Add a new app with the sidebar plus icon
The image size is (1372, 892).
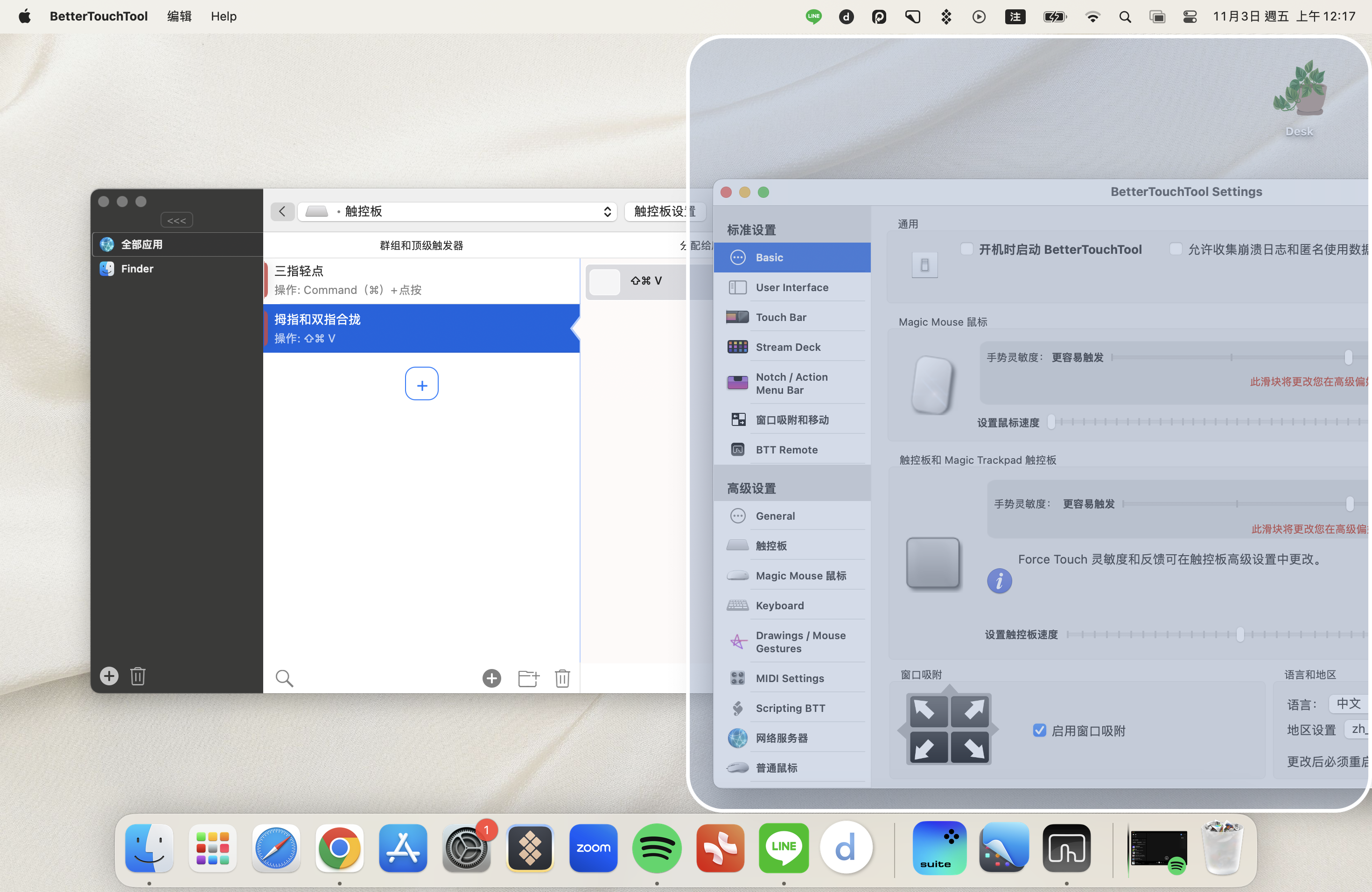point(109,676)
